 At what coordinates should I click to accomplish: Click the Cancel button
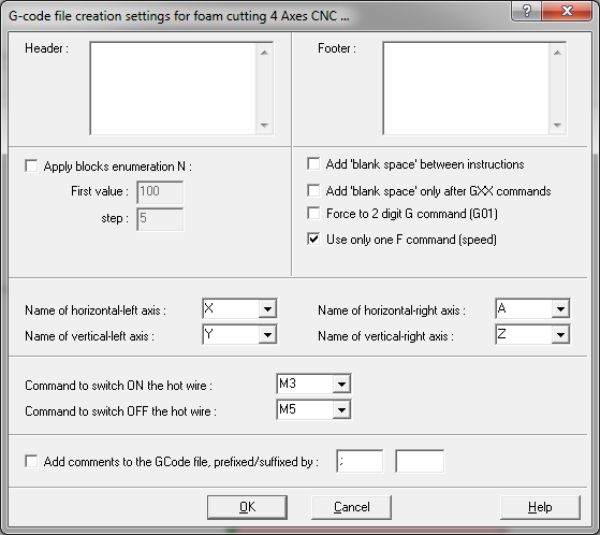[351, 507]
